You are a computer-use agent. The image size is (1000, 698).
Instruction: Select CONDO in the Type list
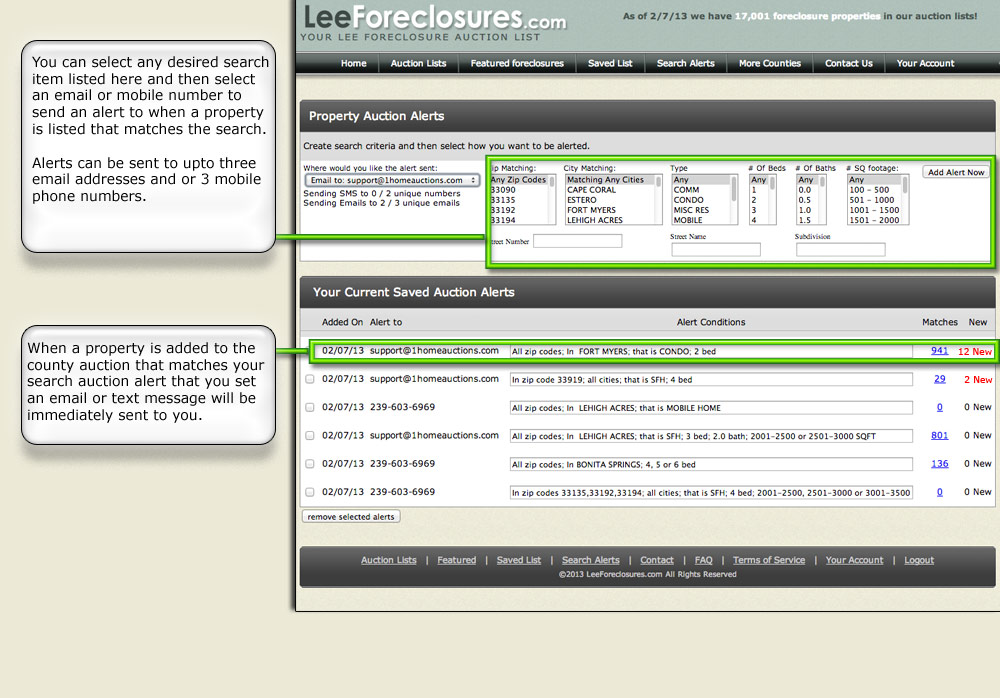click(688, 200)
